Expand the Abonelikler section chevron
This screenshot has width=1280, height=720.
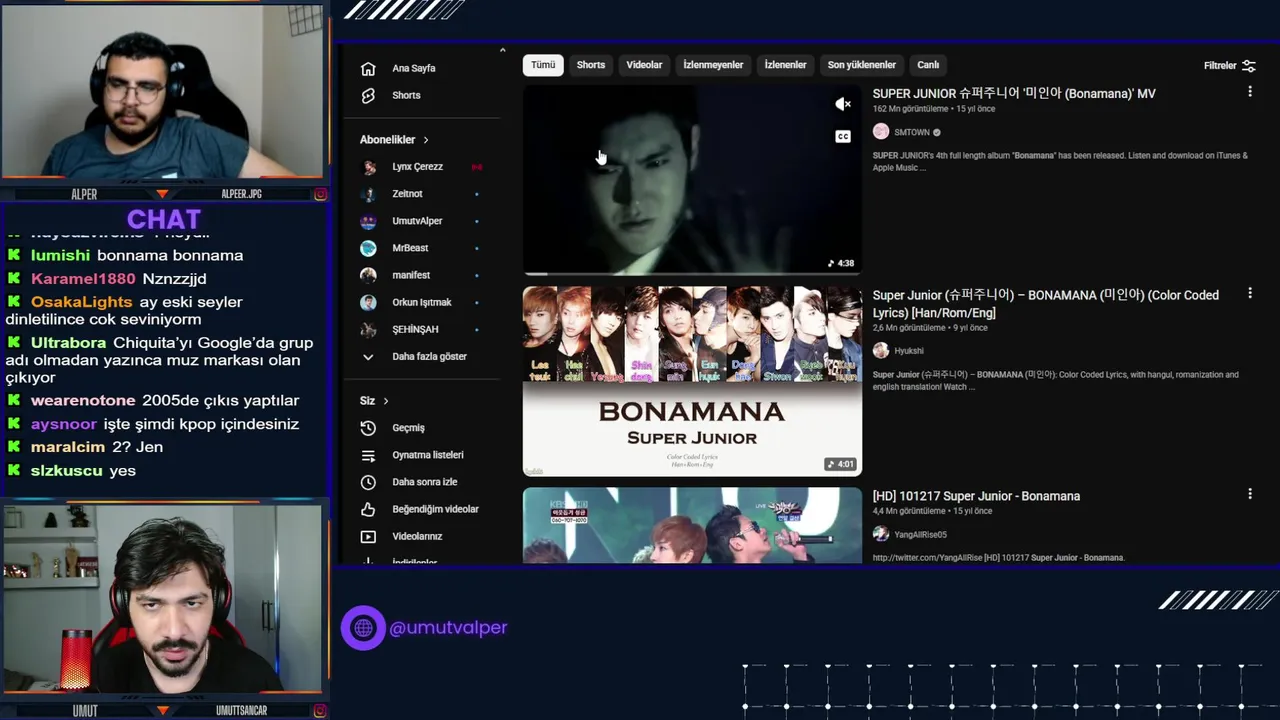[x=425, y=140]
